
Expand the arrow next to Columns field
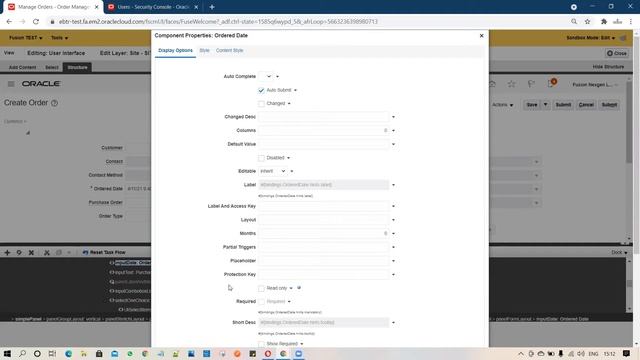[393, 131]
